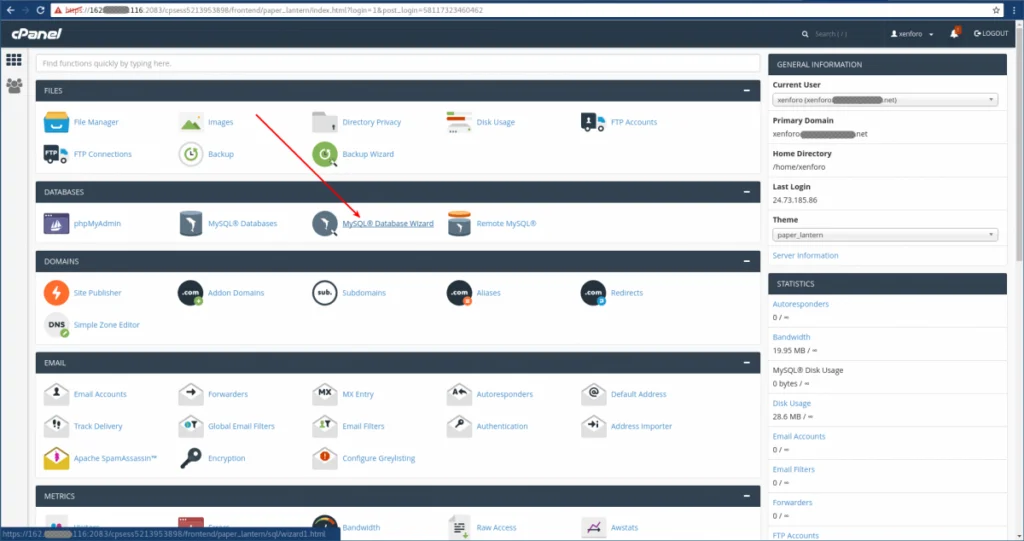Open the Disk Usage icon

coord(459,122)
